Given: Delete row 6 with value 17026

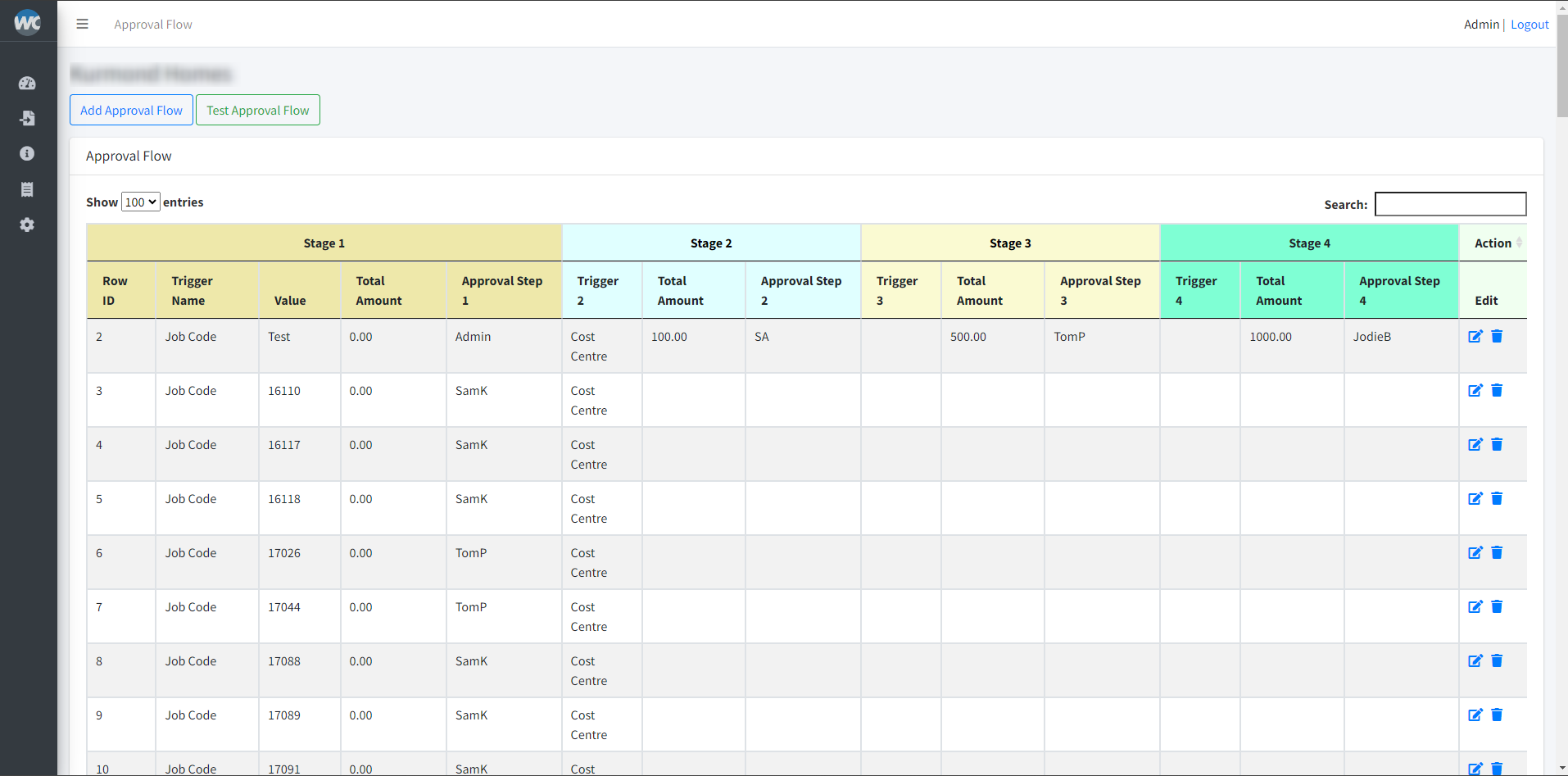Looking at the screenshot, I should coord(1497,552).
